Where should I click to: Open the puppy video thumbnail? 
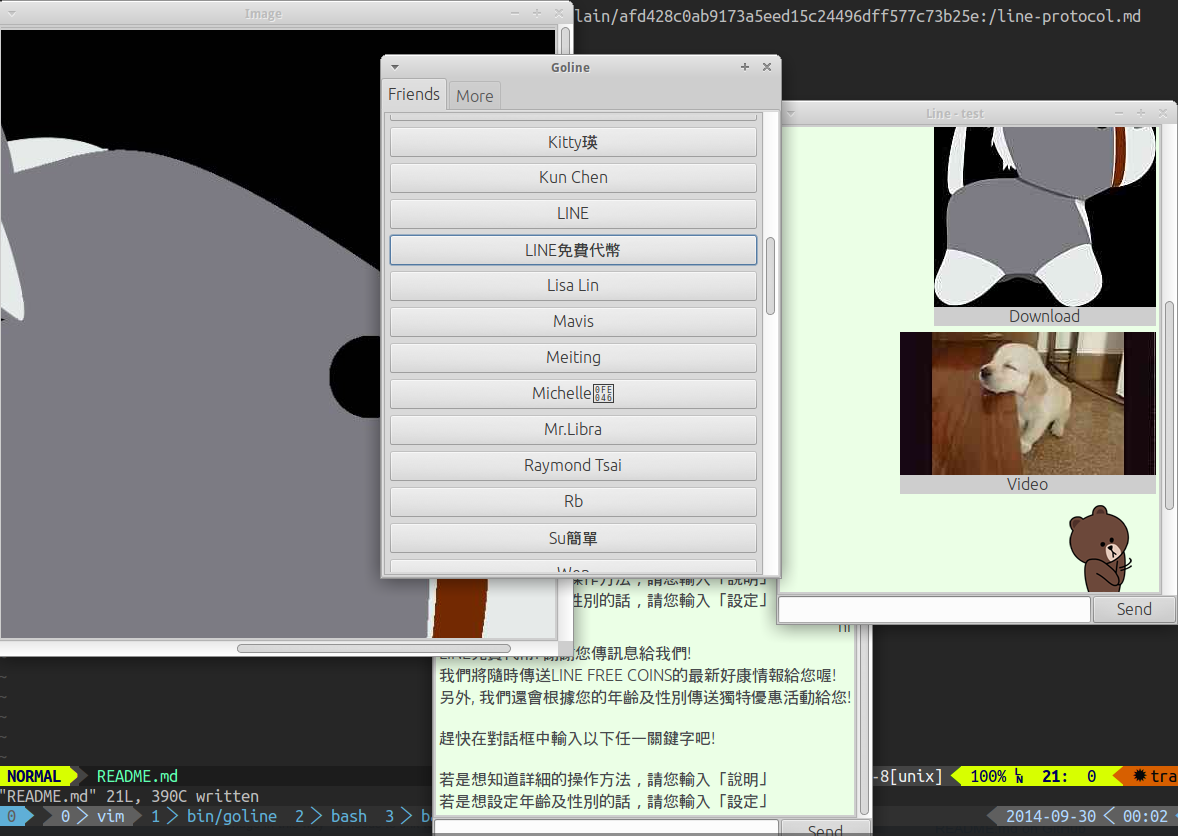click(x=1027, y=403)
